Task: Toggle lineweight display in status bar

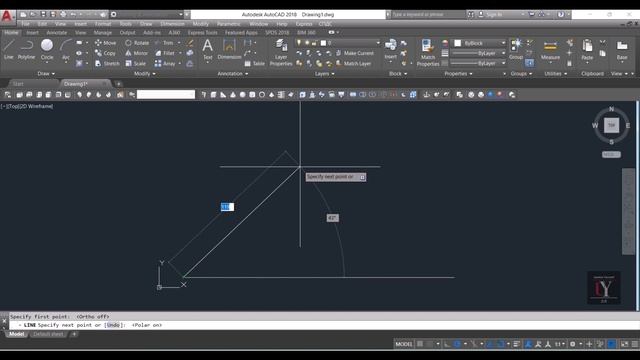Action: click(517, 344)
